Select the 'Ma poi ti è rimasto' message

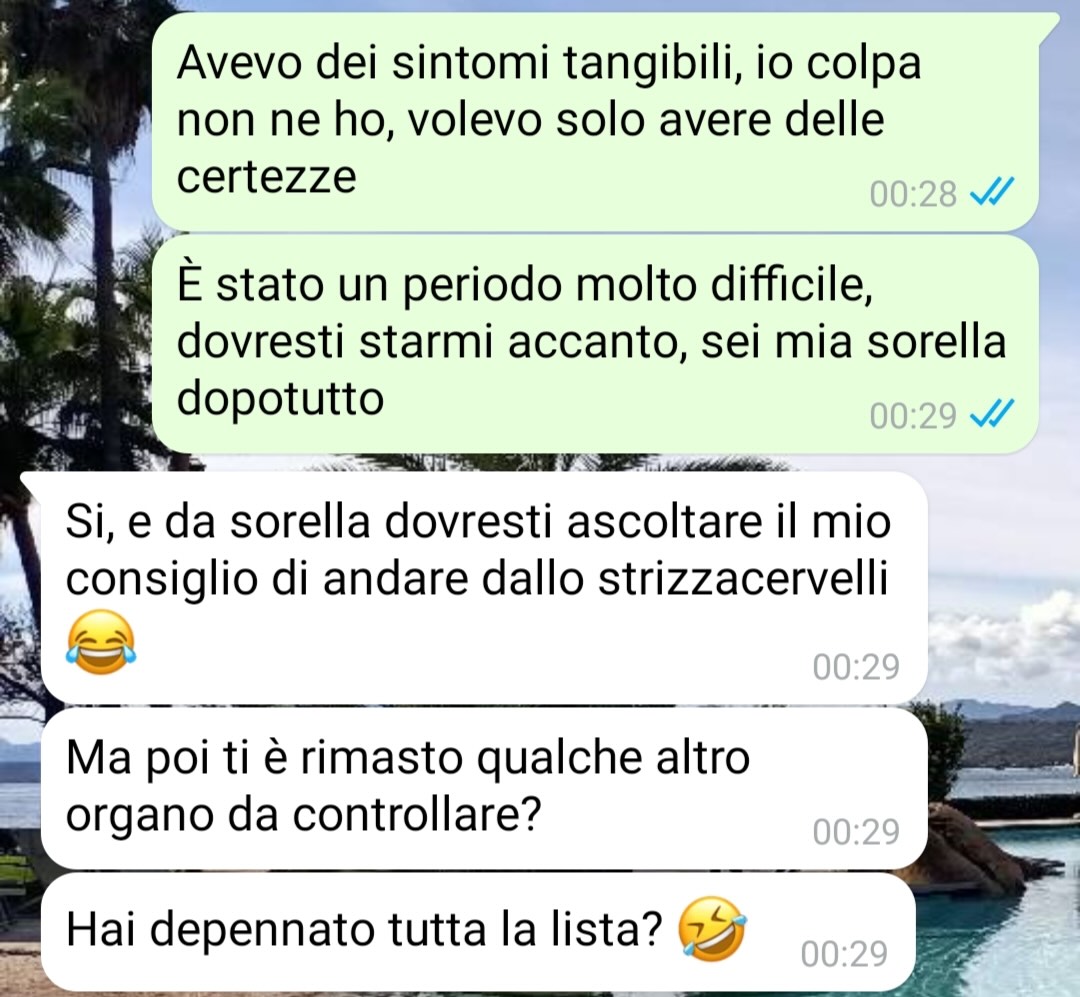[484, 788]
